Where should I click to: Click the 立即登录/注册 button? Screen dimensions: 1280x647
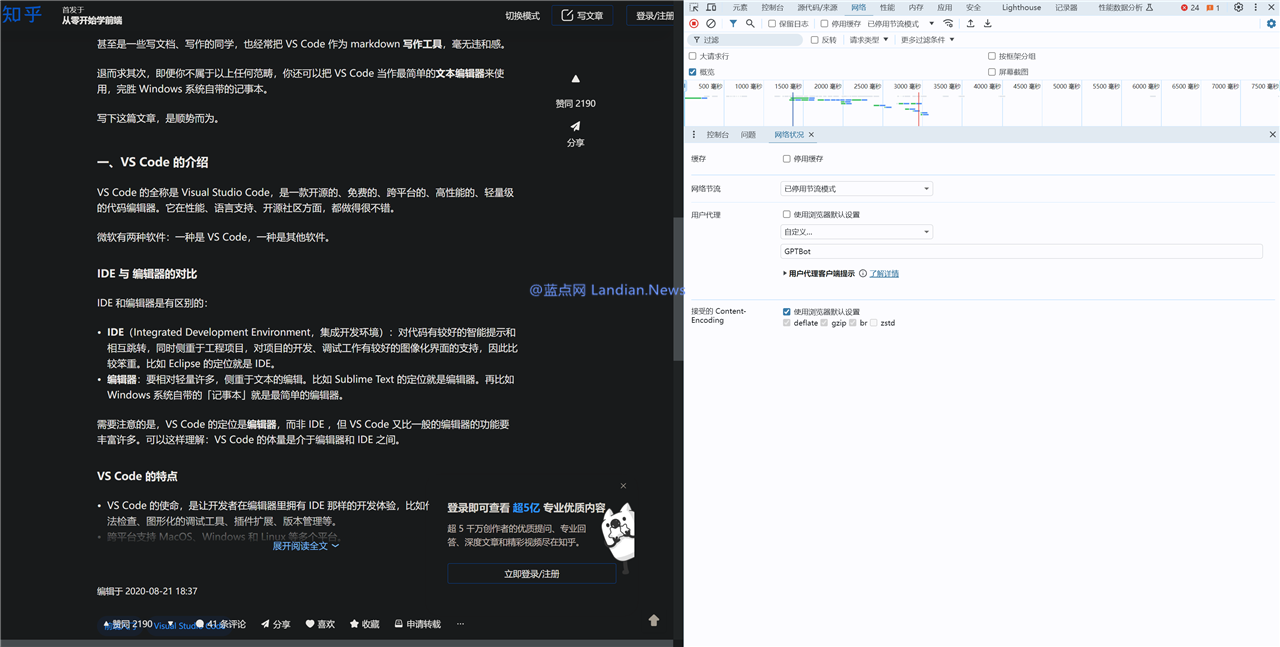point(532,574)
